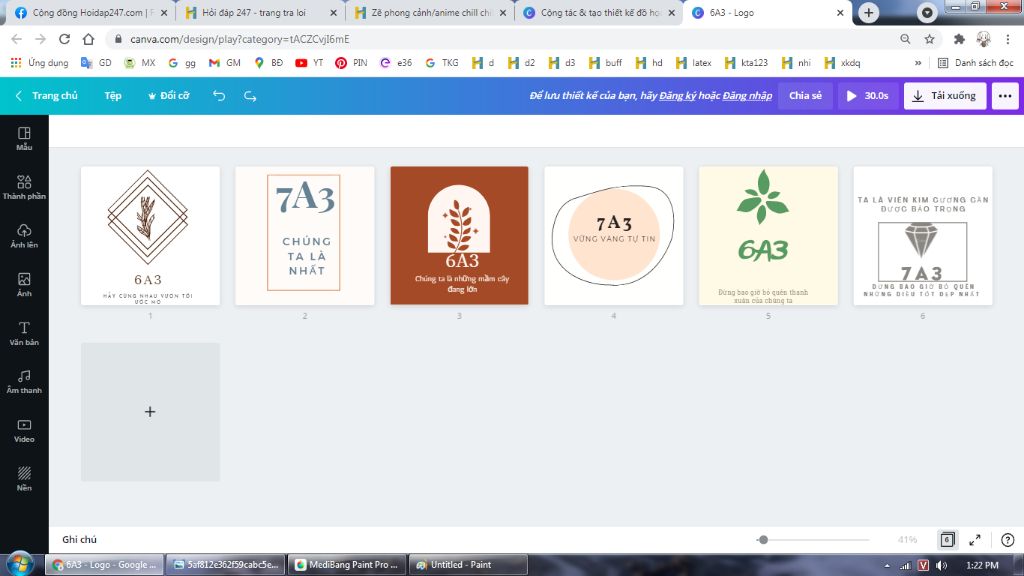Image resolution: width=1024 pixels, height=576 pixels.
Task: Click the Đăng ký sign up link
Action: (679, 95)
